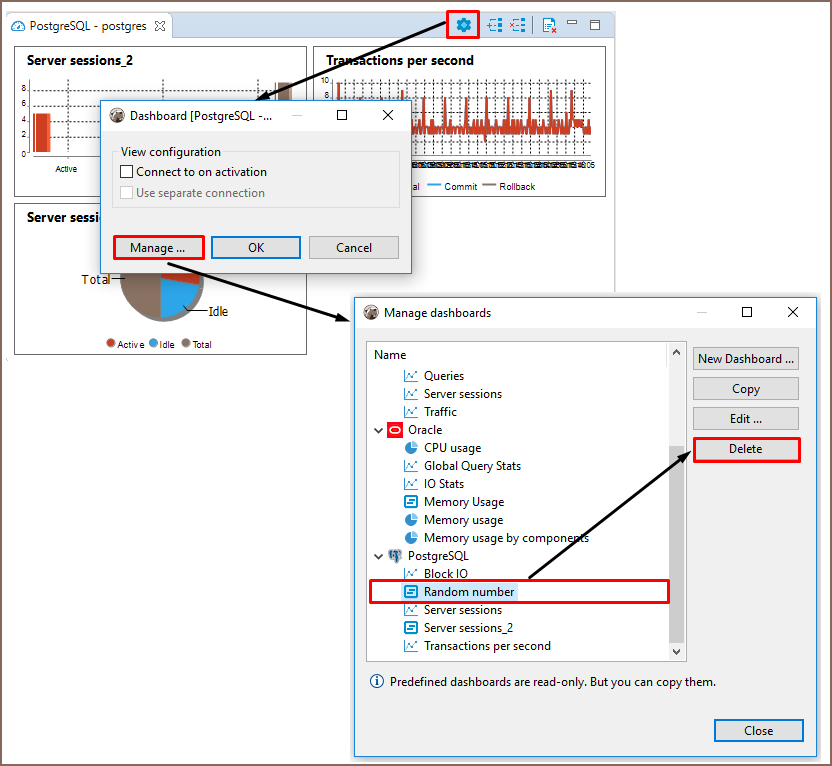The image size is (832, 766).
Task: Click the New Dashboard ... button
Action: [x=745, y=359]
